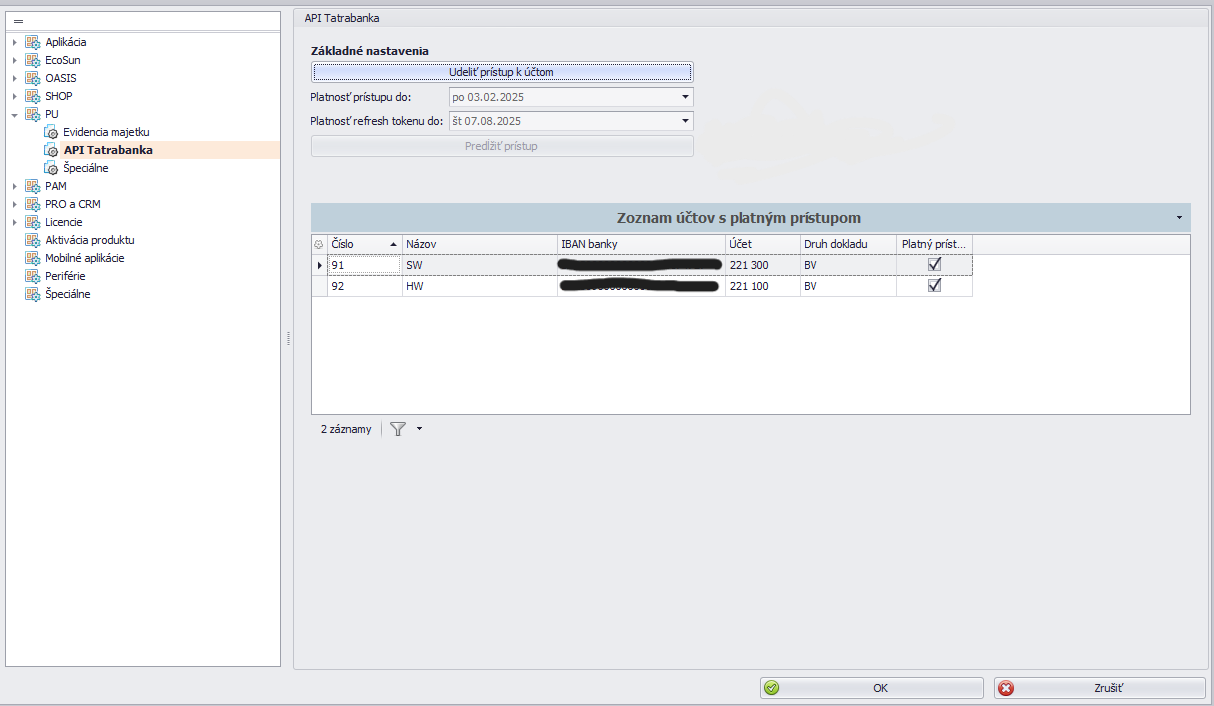Image resolution: width=1214 pixels, height=706 pixels.
Task: Click the Evidencia majetku gear icon
Action: coord(51,132)
